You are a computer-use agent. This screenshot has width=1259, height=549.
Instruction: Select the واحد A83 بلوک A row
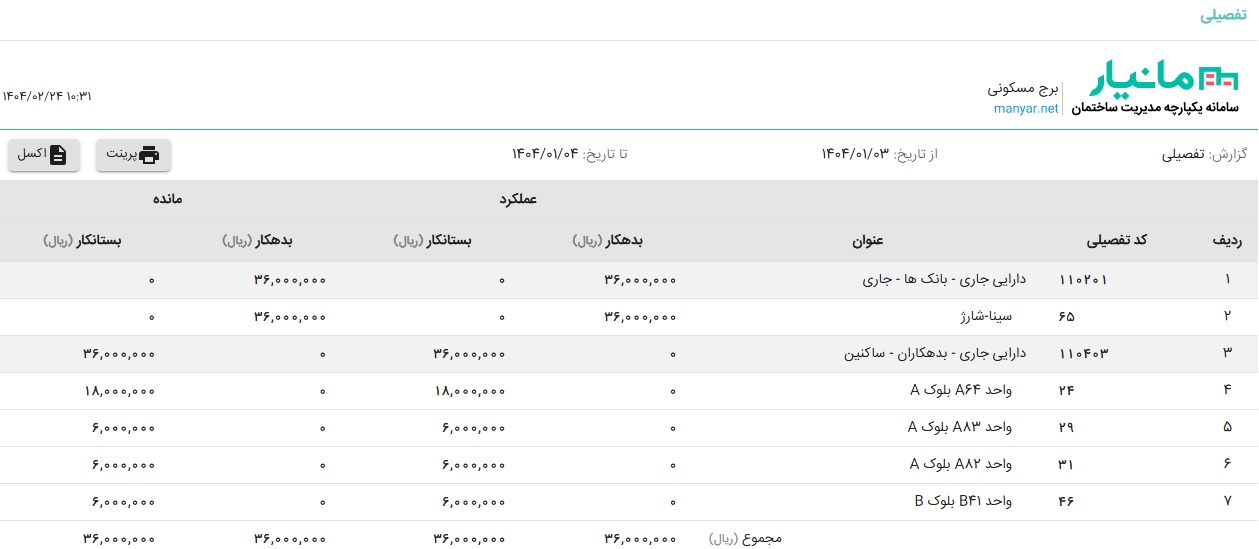(x=629, y=428)
